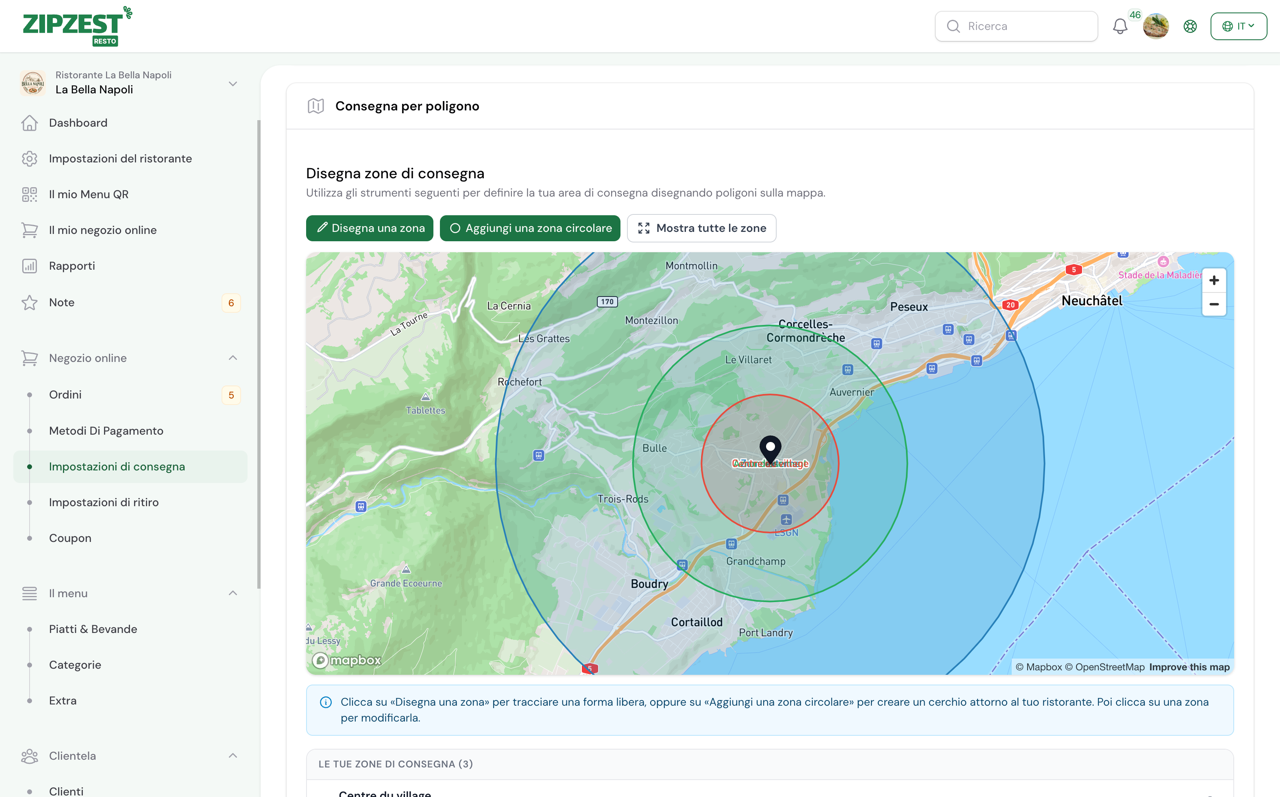Click the restaurant location pin on the map
This screenshot has height=797, width=1280.
[770, 449]
